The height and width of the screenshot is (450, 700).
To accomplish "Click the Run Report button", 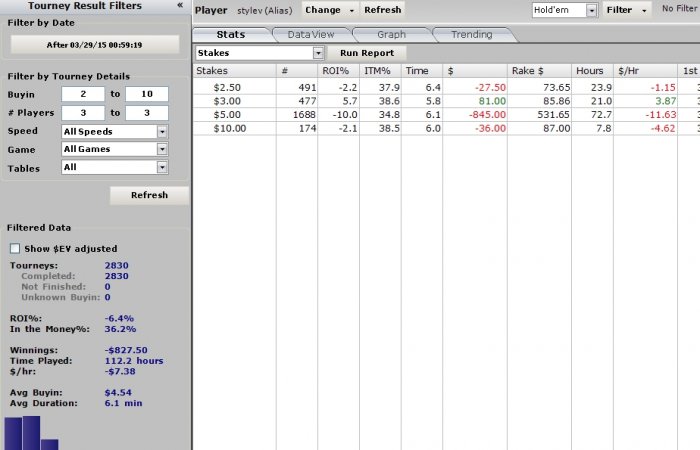I will (x=367, y=53).
